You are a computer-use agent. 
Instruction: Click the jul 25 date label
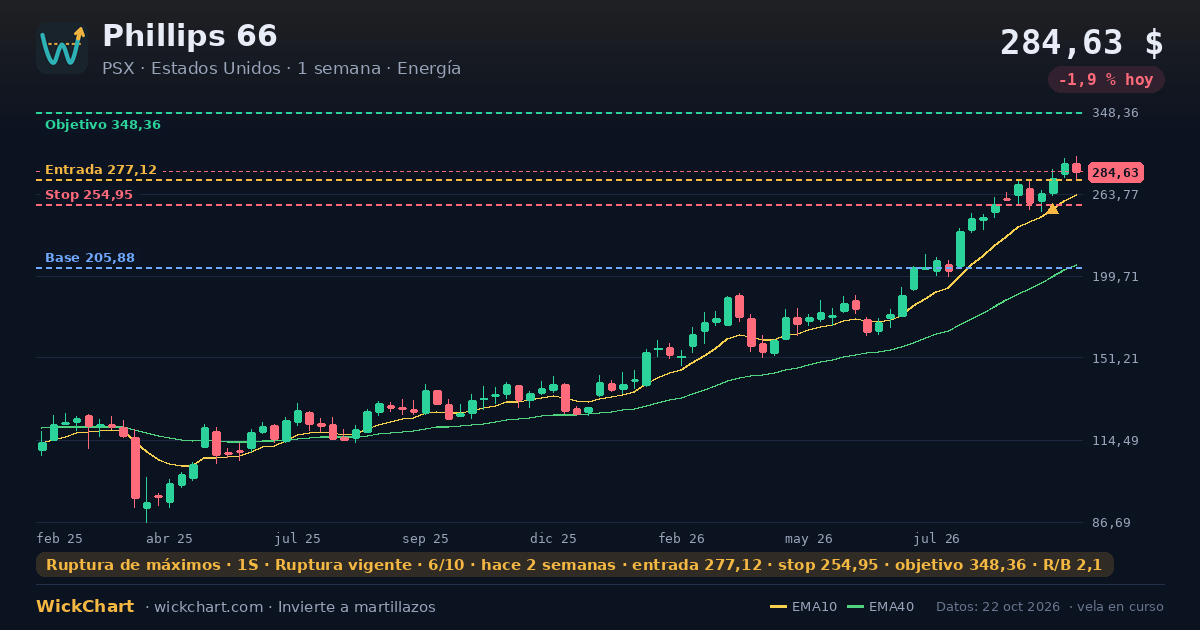[298, 538]
